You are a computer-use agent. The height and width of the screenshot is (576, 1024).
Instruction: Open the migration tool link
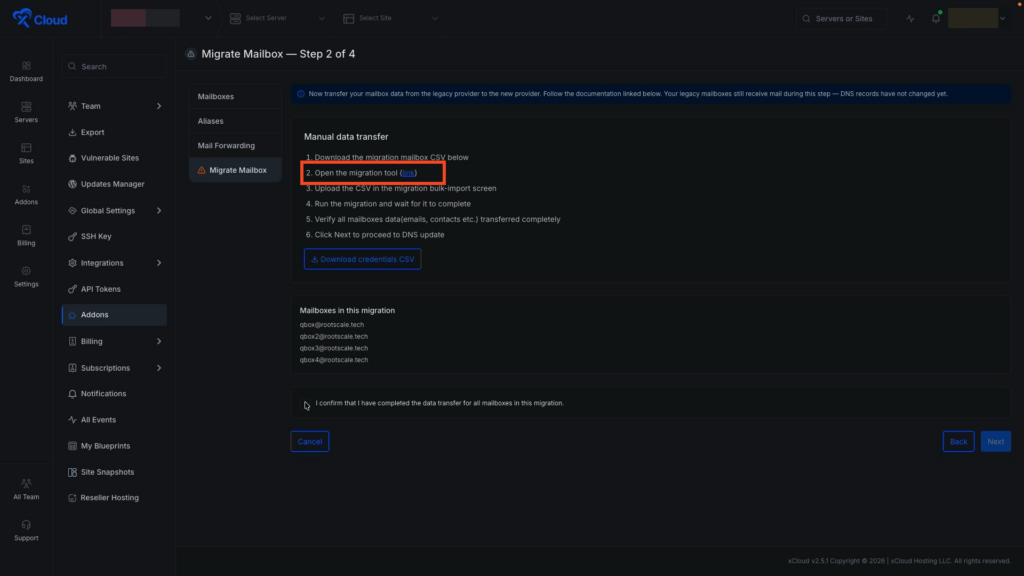(x=408, y=173)
